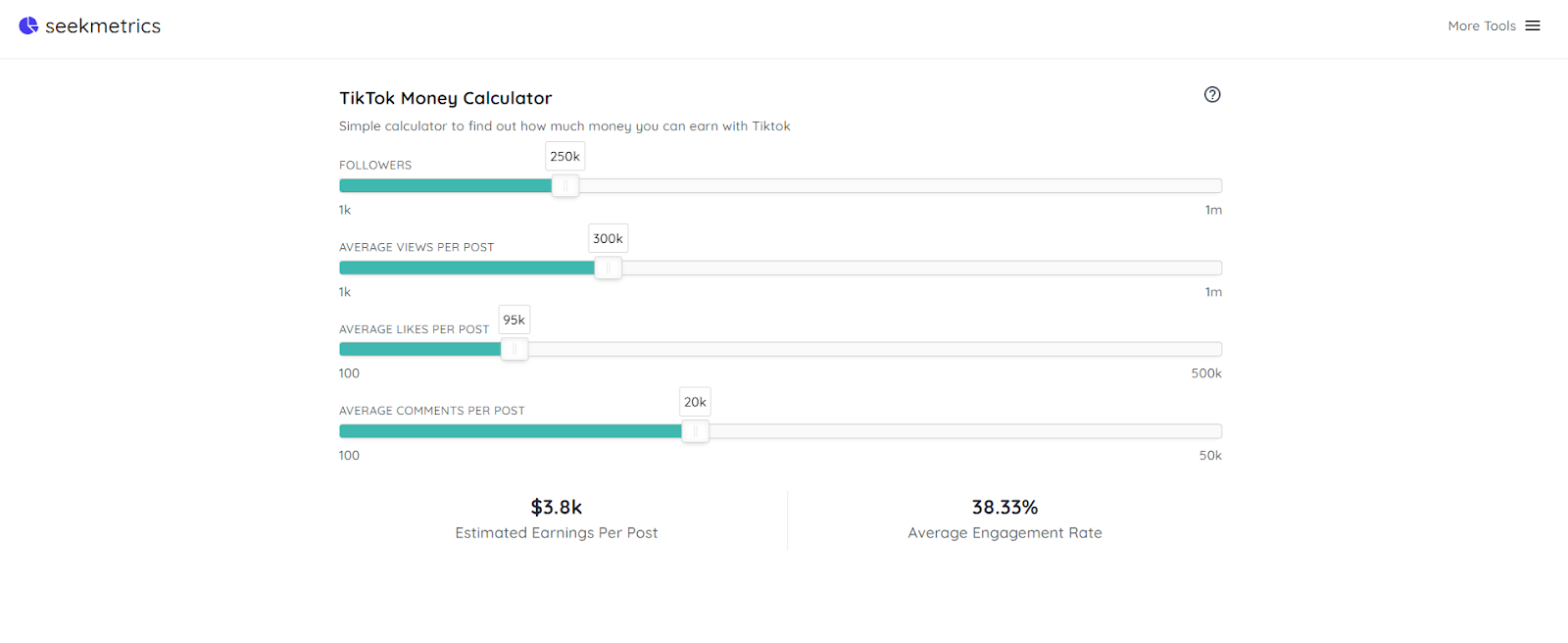Screen dimensions: 1568x643
Task: Click the $3.8k estimated earnings value
Action: click(557, 508)
